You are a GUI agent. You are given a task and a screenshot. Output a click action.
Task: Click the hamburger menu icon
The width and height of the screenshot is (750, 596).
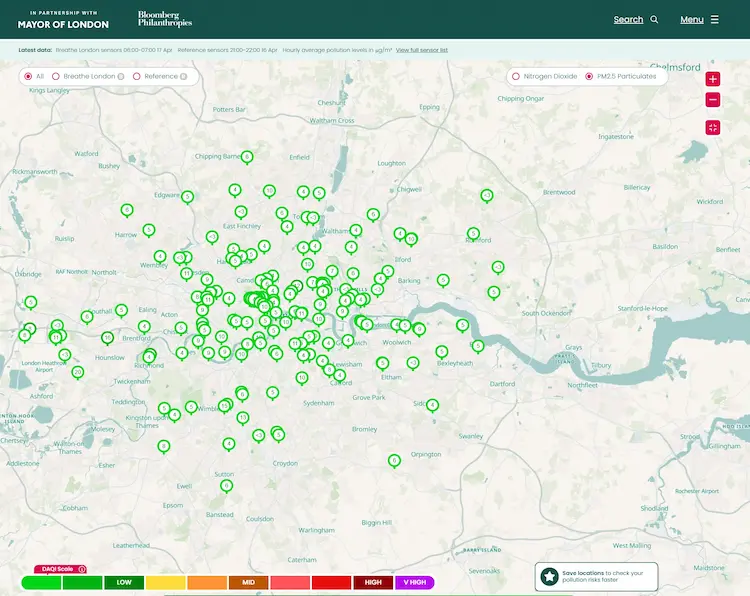point(715,20)
